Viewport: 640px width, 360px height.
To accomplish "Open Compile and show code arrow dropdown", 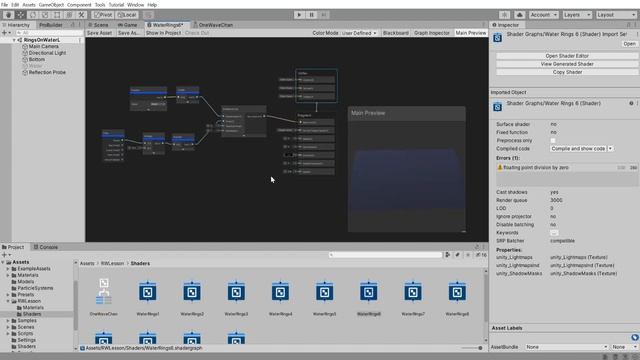I will click(x=611, y=149).
